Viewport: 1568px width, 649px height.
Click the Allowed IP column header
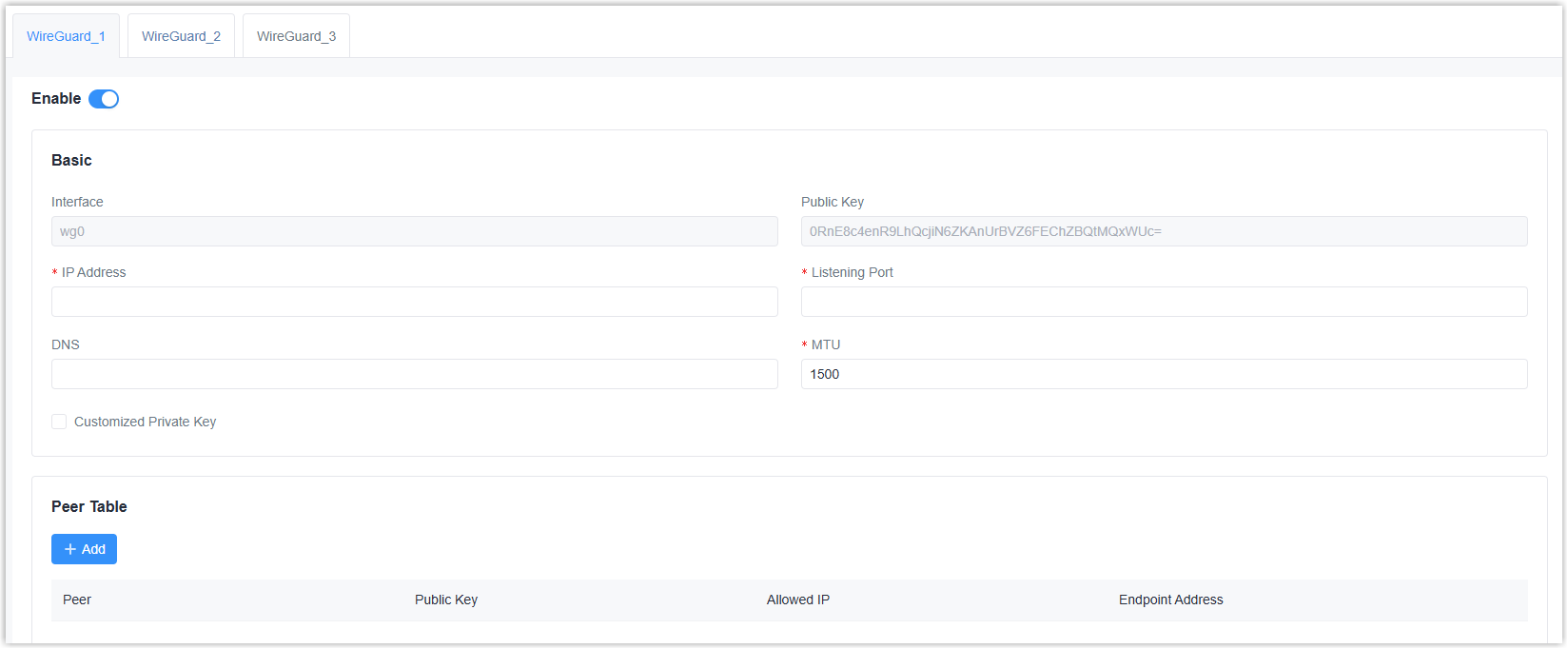click(798, 600)
